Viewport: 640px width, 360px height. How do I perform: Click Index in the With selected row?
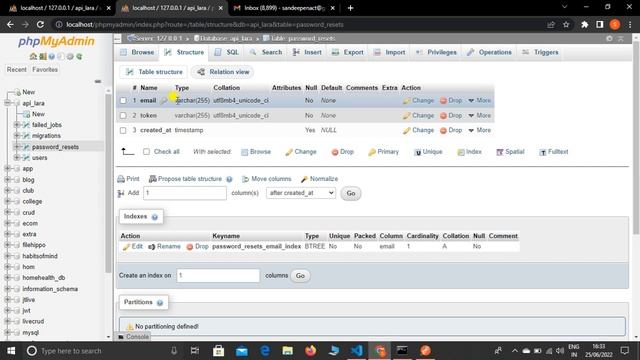(x=469, y=152)
